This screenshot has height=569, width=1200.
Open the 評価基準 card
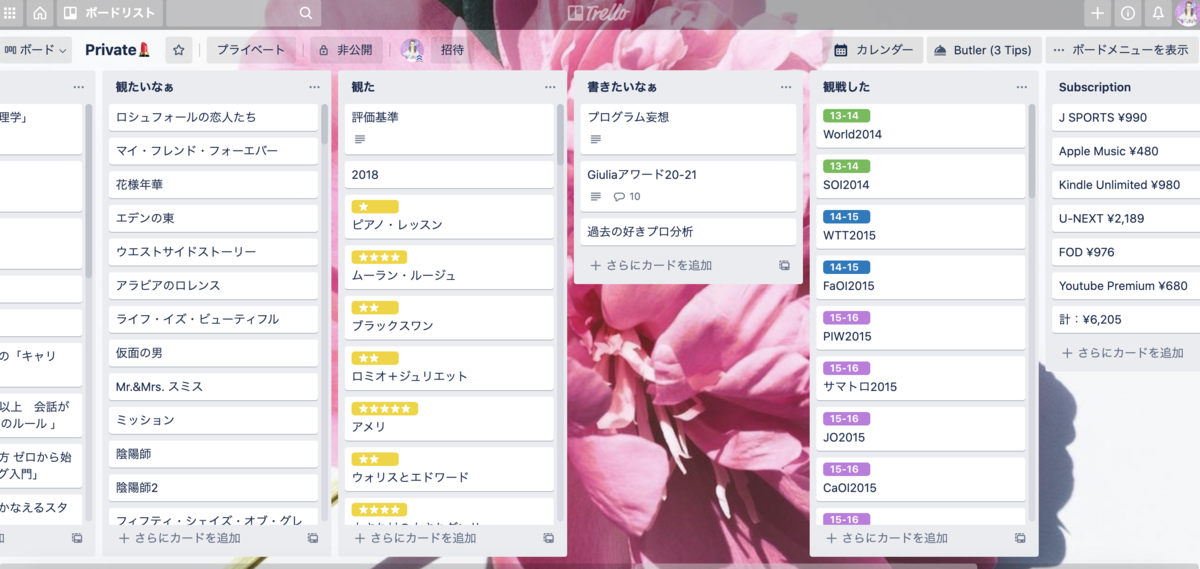pos(449,128)
